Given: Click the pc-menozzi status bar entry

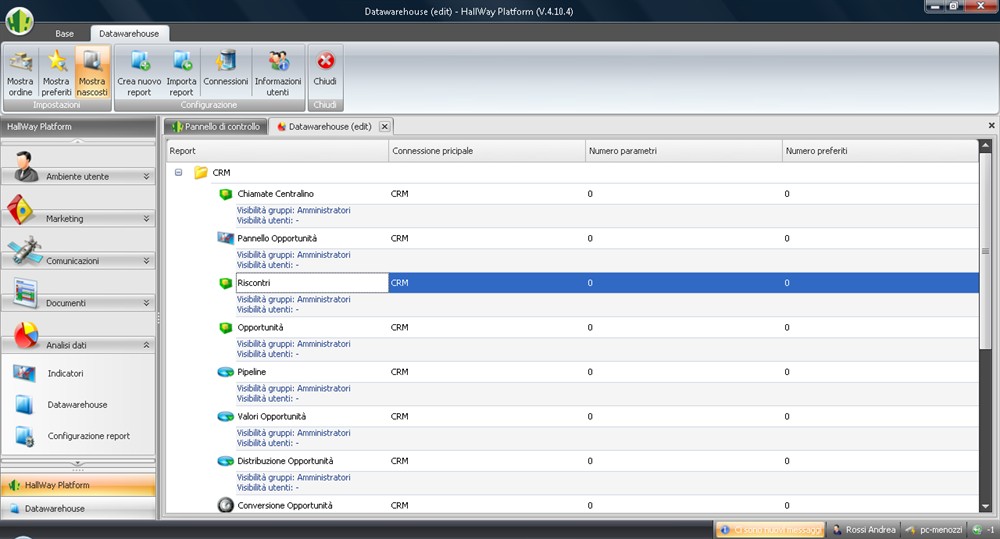Looking at the screenshot, I should pos(934,529).
